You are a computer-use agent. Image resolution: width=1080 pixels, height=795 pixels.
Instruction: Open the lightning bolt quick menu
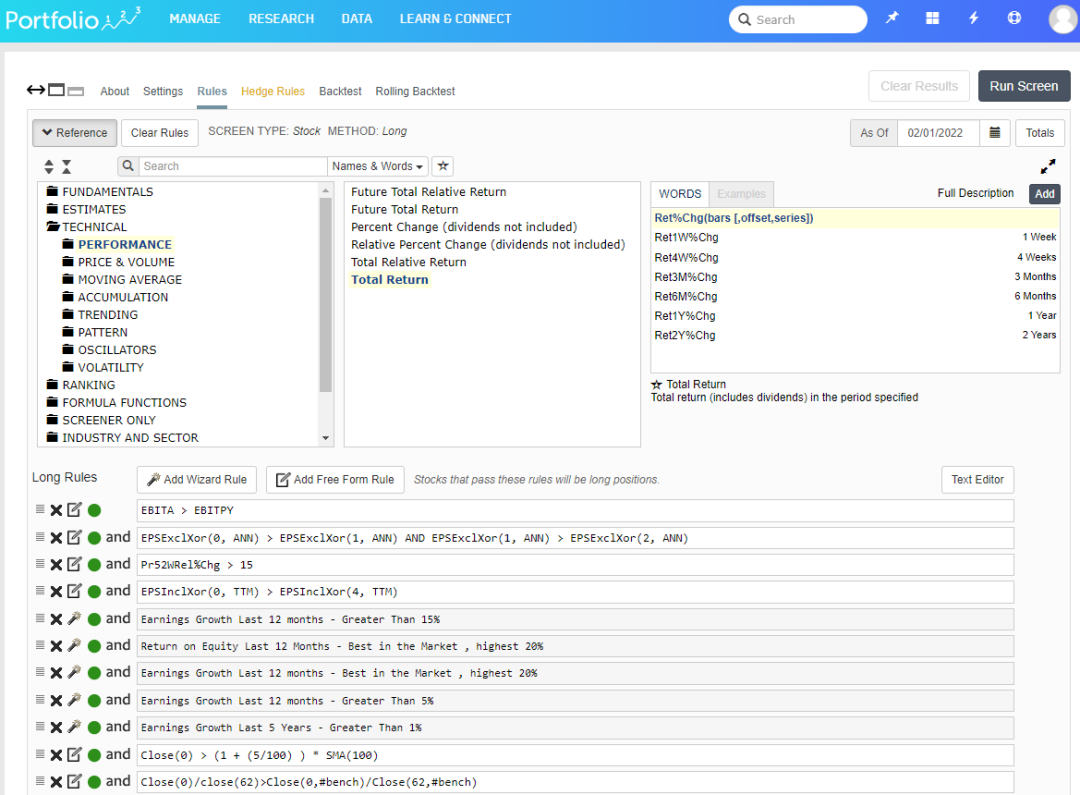pos(973,19)
